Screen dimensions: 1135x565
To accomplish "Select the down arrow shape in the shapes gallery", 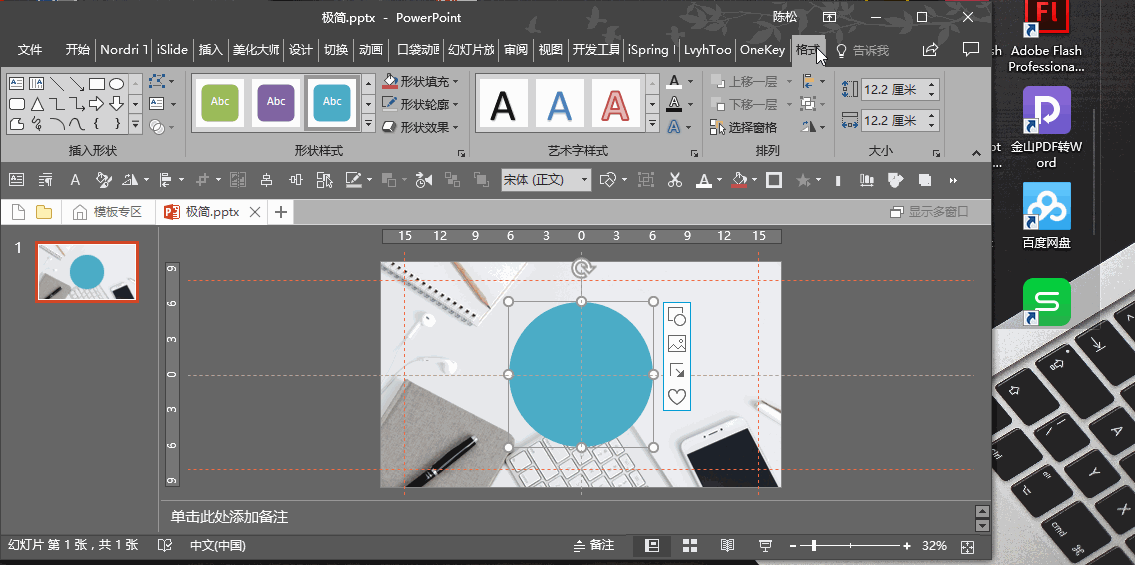I will [x=117, y=104].
